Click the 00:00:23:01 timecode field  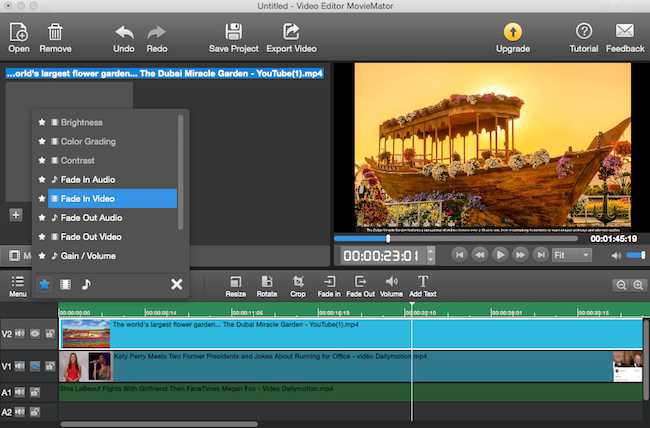point(381,255)
